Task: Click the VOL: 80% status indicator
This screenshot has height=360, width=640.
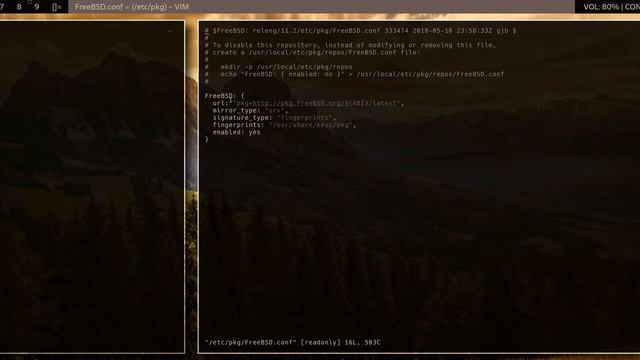Action: (601, 7)
